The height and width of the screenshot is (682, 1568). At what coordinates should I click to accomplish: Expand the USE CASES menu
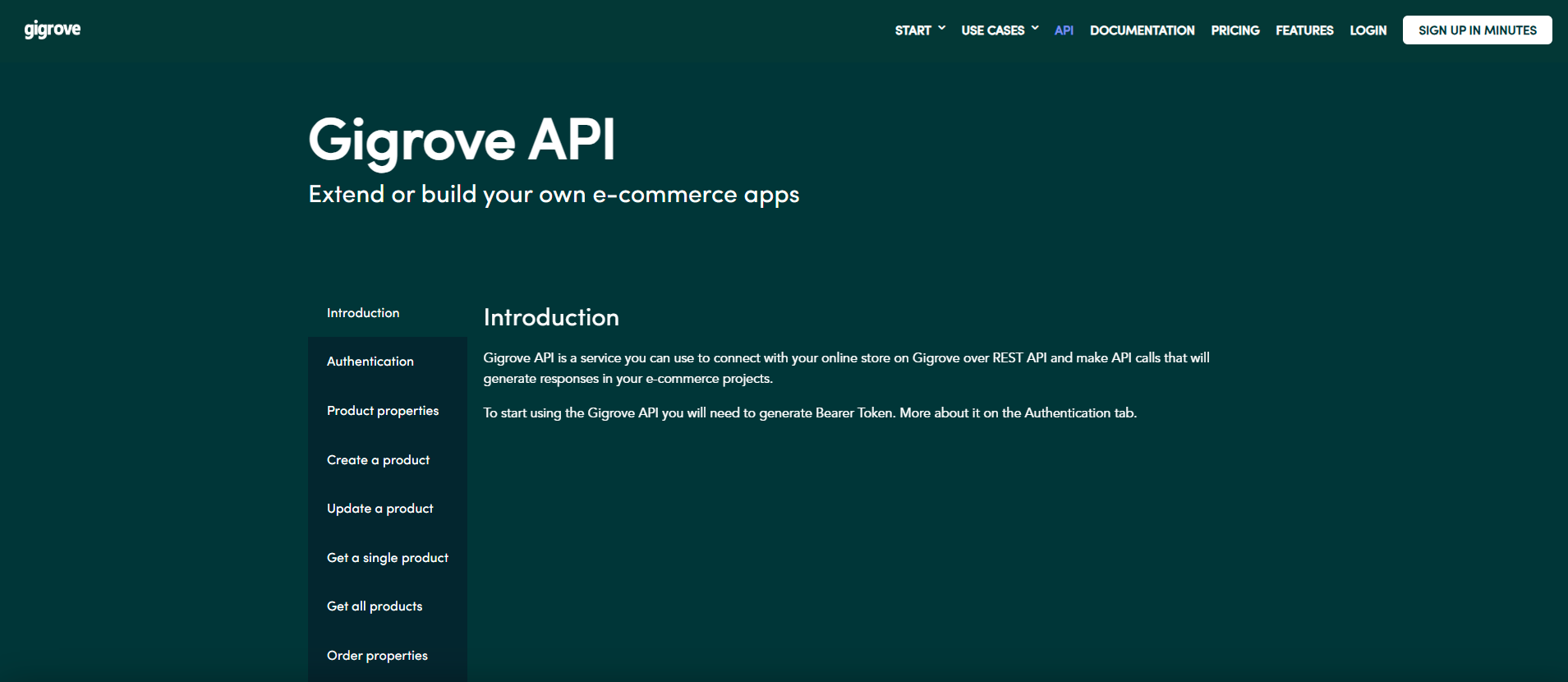pos(1000,30)
